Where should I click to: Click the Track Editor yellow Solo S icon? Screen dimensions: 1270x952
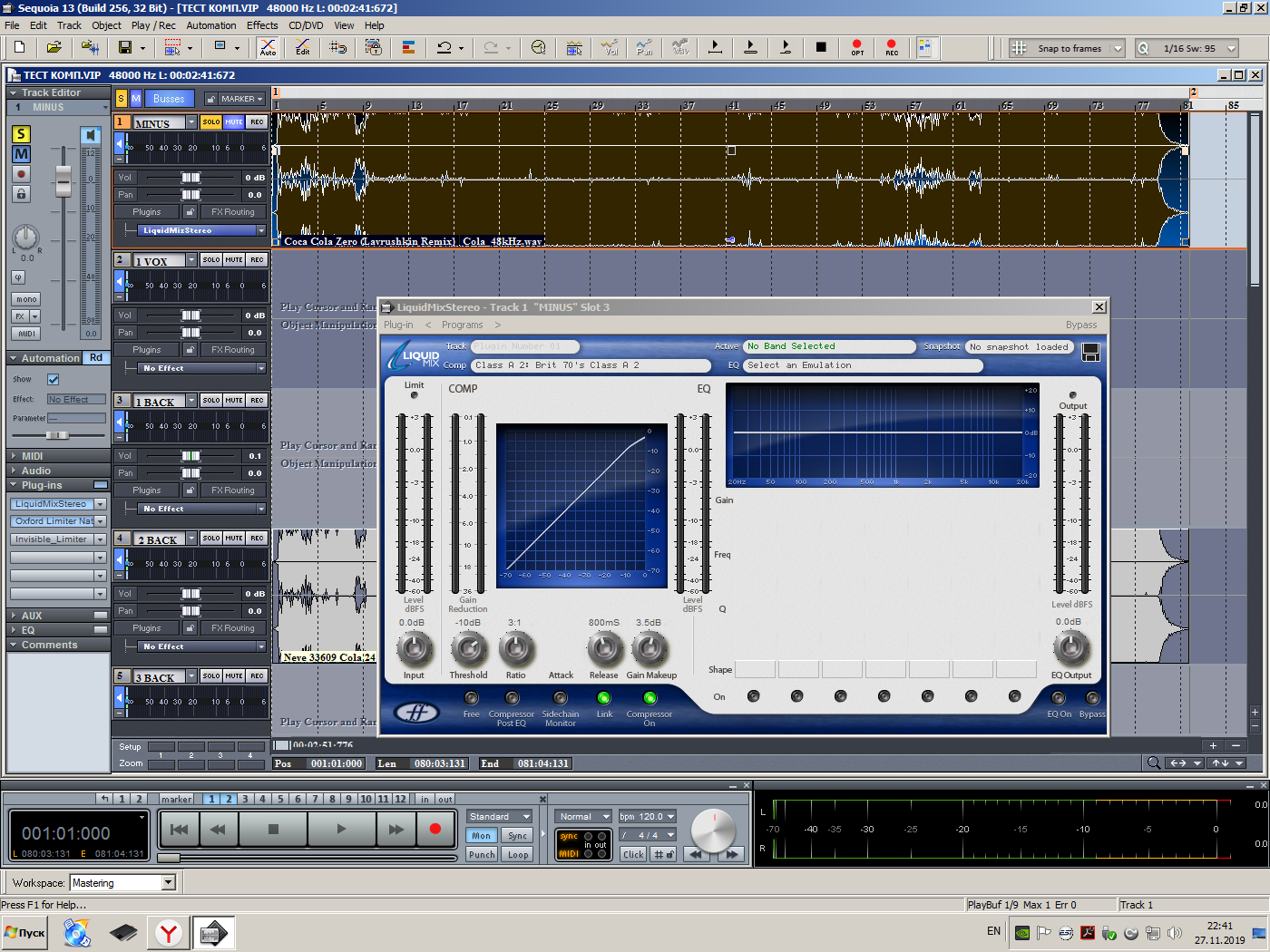[x=21, y=134]
